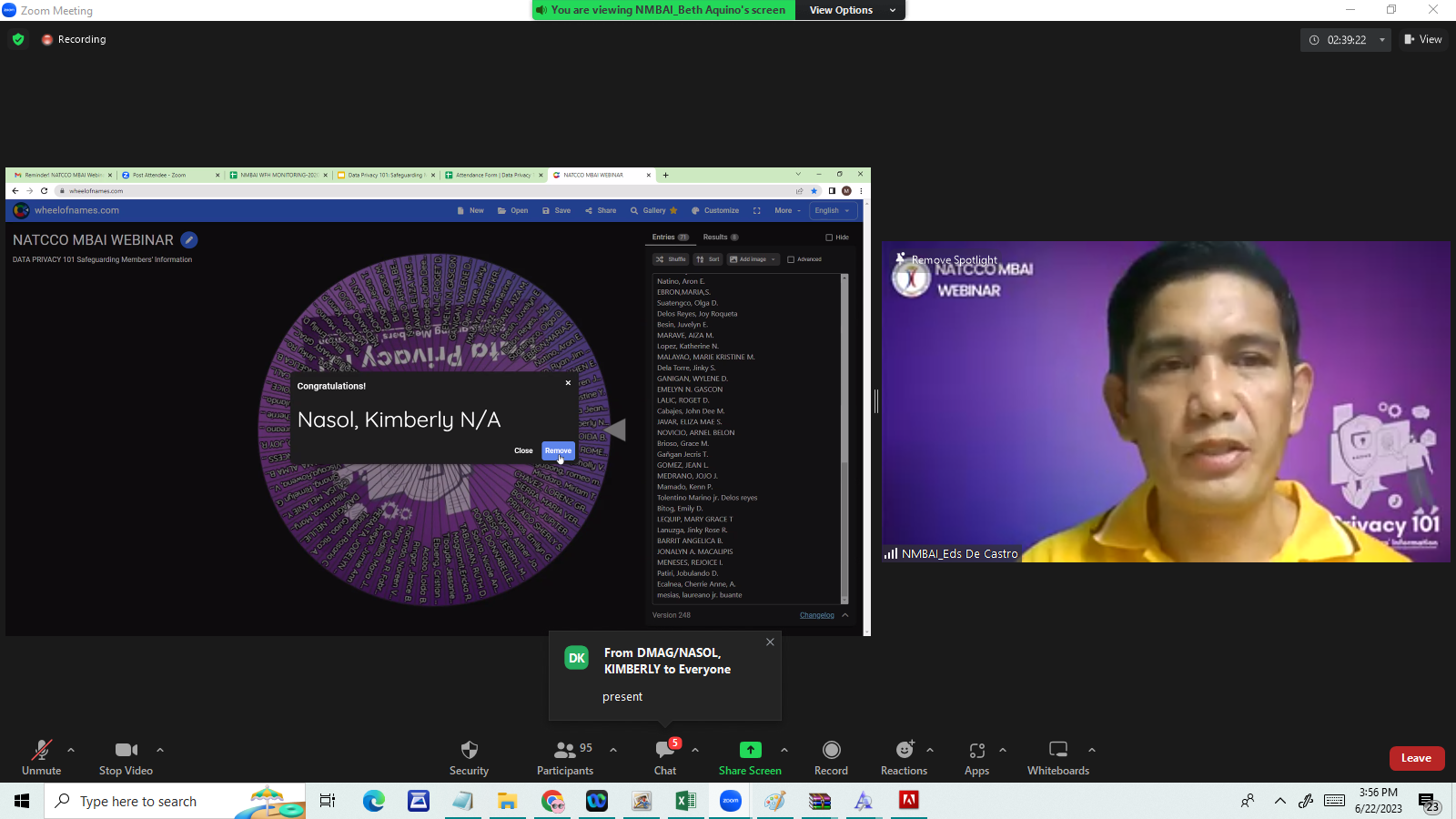Open notification center in system tray
The width and height of the screenshot is (1456, 819).
(1429, 802)
